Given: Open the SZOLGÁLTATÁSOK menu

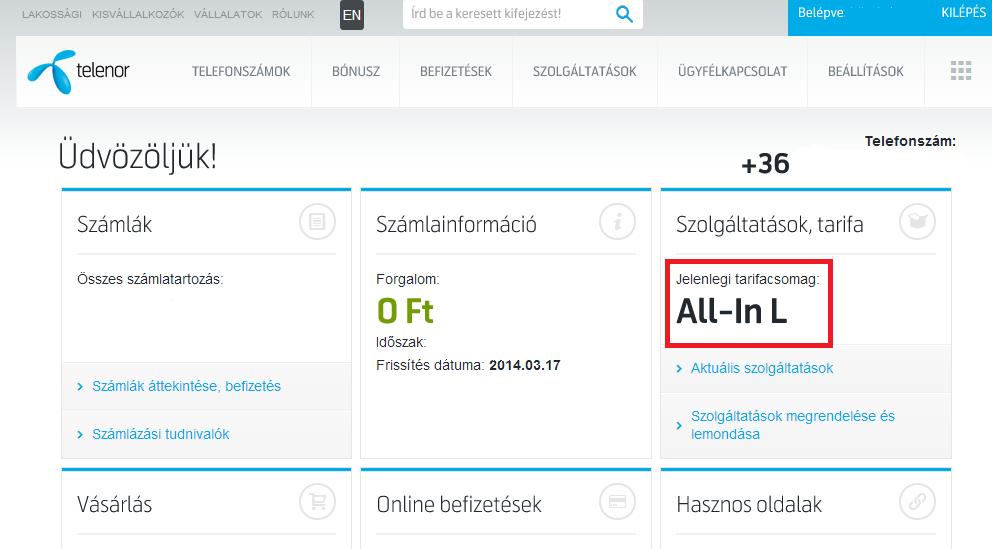Looking at the screenshot, I should pyautogui.click(x=585, y=71).
